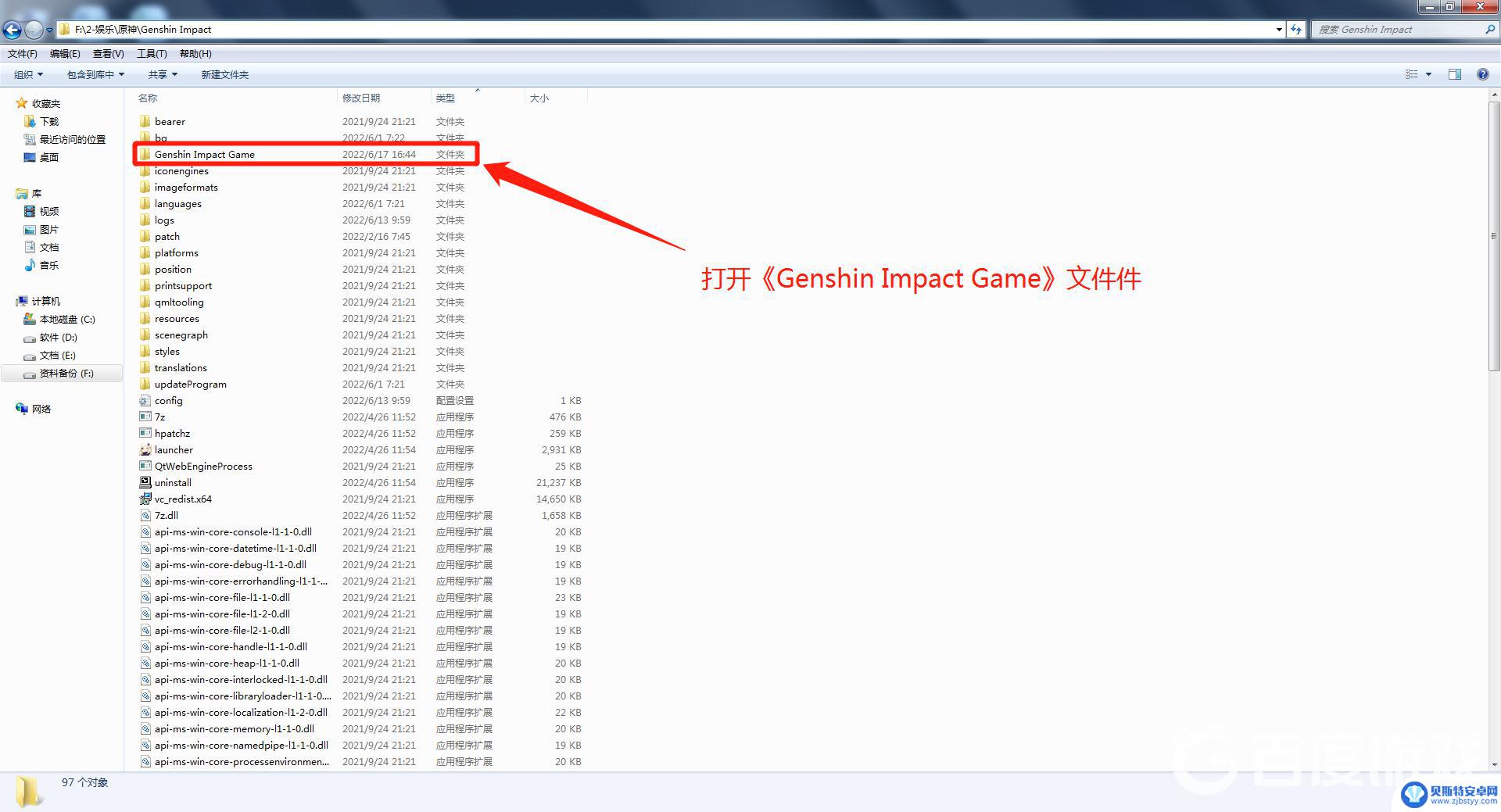
Task: Click the Forward navigation arrow
Action: click(34, 30)
